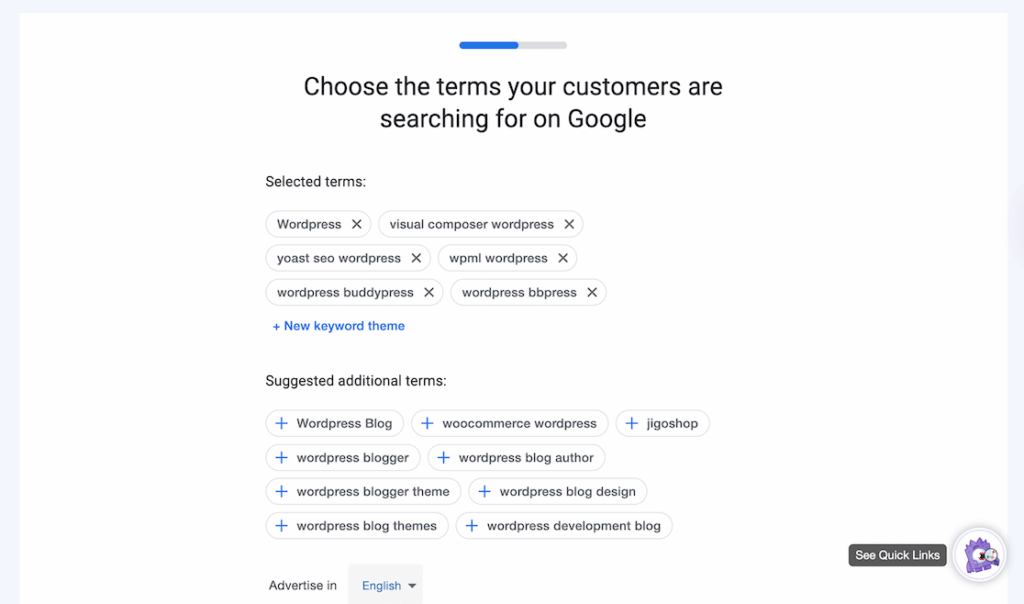Click See Quick Links

[896, 555]
